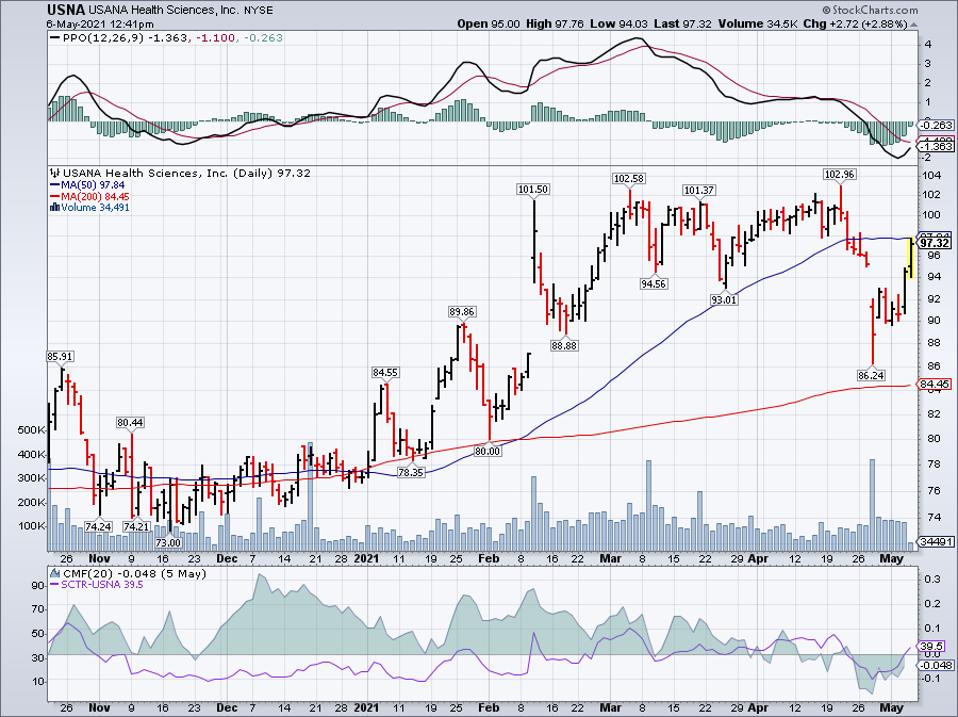Click the up arrow after Chg percentage
This screenshot has width=958, height=717.
tap(914, 24)
